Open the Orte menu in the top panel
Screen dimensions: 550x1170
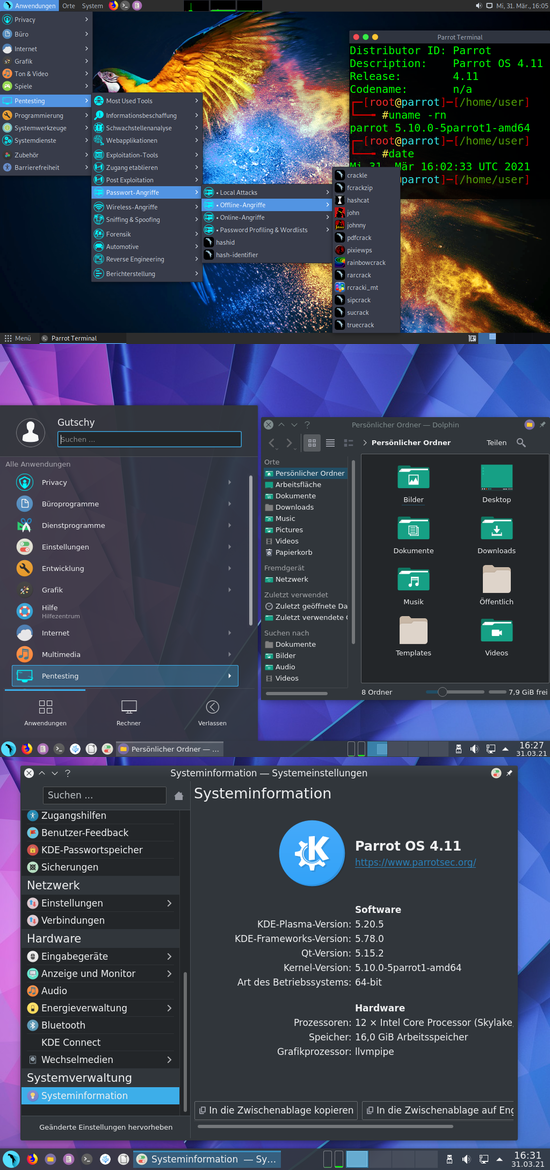click(x=69, y=5)
